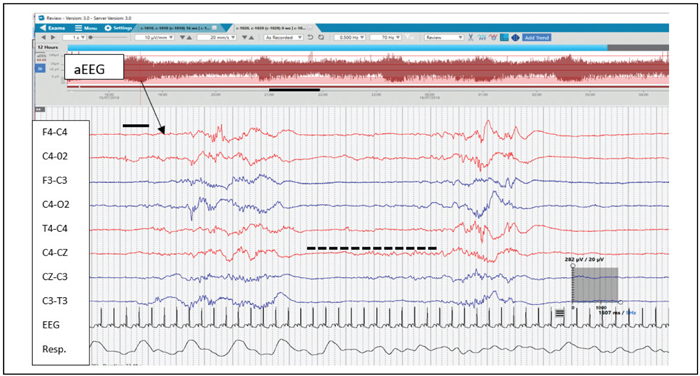Screen dimensions: 700x376
Task: Click the playback speed slider handle
Action: pos(91,38)
